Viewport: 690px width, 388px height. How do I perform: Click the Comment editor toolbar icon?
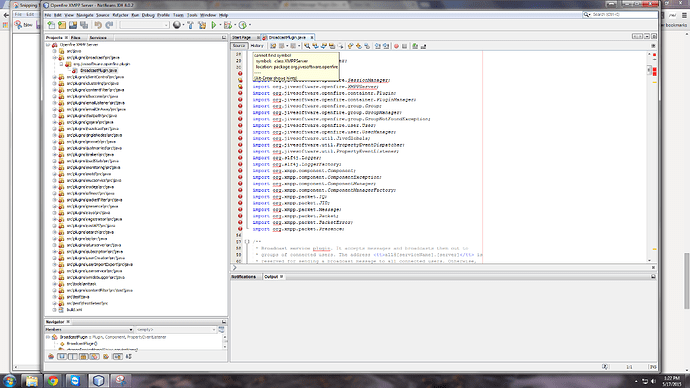pyautogui.click(x=415, y=46)
